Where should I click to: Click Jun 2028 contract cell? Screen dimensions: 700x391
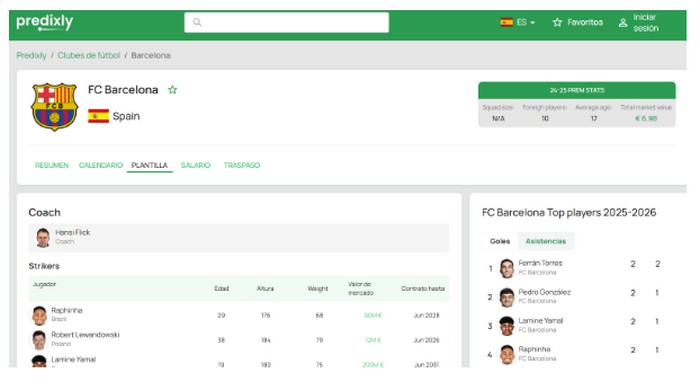[x=426, y=316]
